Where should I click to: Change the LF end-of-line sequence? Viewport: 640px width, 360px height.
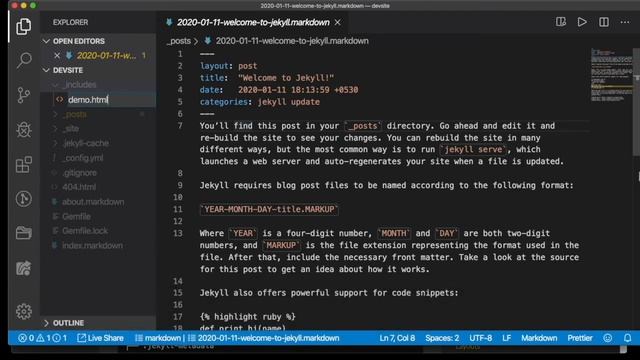[x=507, y=338]
